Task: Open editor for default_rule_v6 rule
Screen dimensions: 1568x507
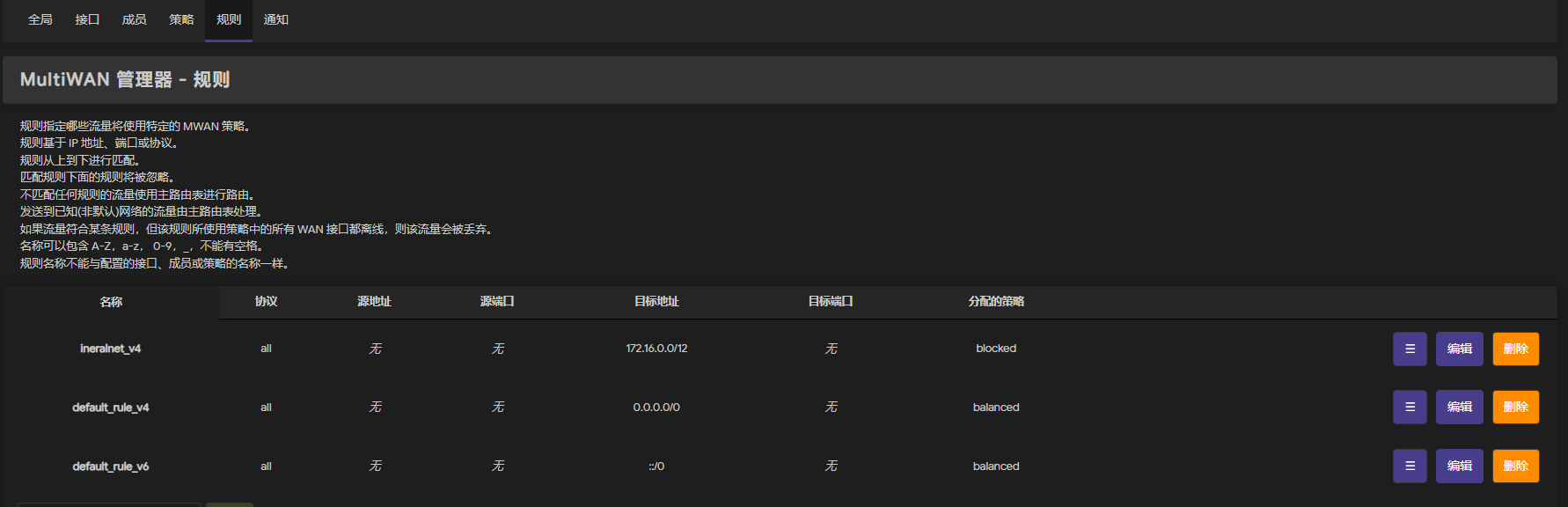Action: click(x=1459, y=466)
